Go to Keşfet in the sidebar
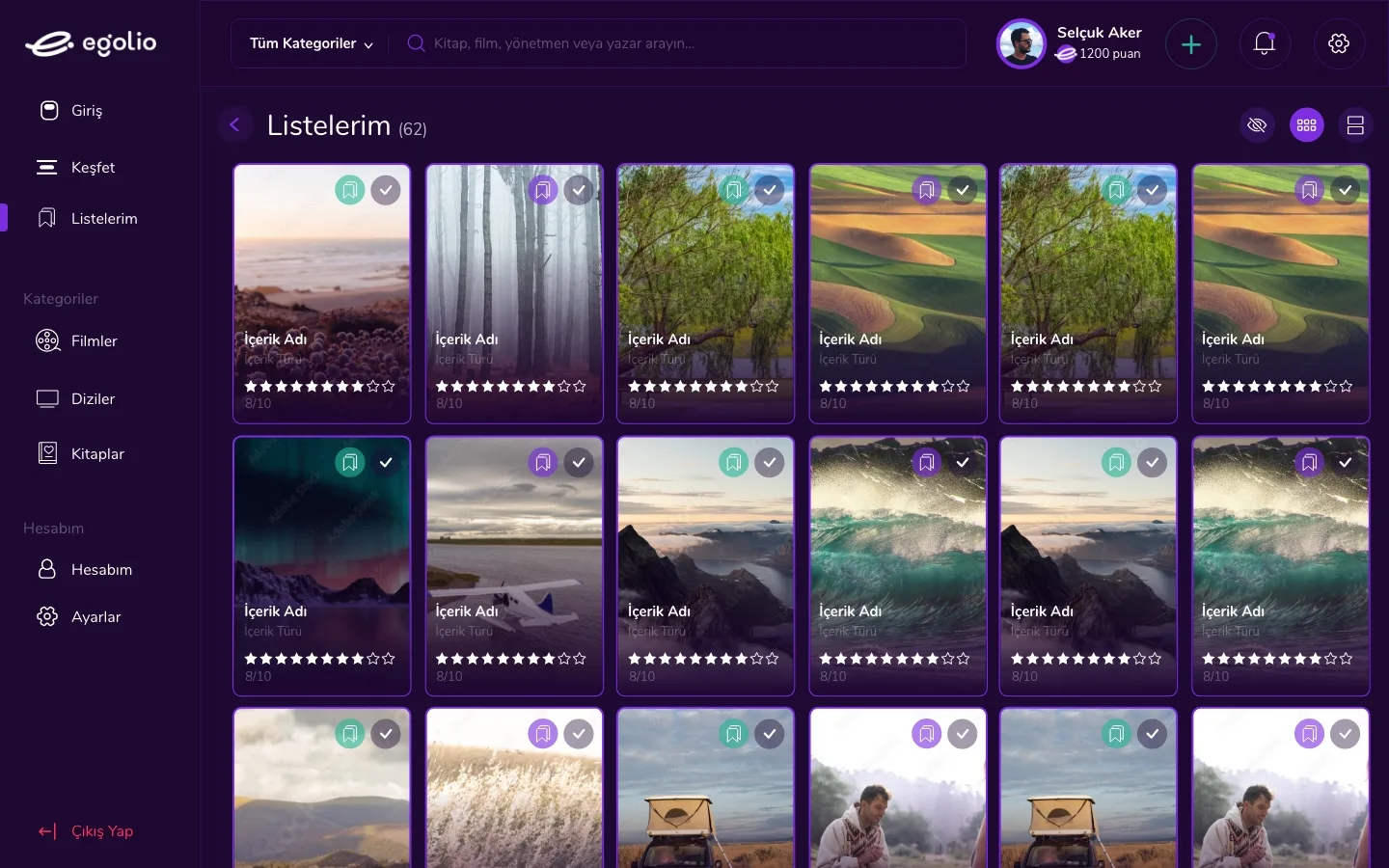Image resolution: width=1389 pixels, height=868 pixels. pos(75,168)
